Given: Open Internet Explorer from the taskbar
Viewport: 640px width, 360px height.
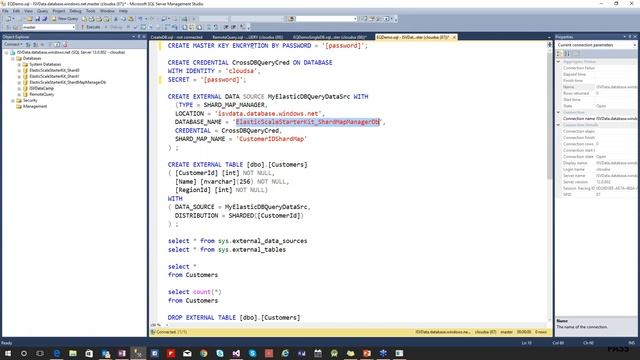Looking at the screenshot, I should click(285, 353).
